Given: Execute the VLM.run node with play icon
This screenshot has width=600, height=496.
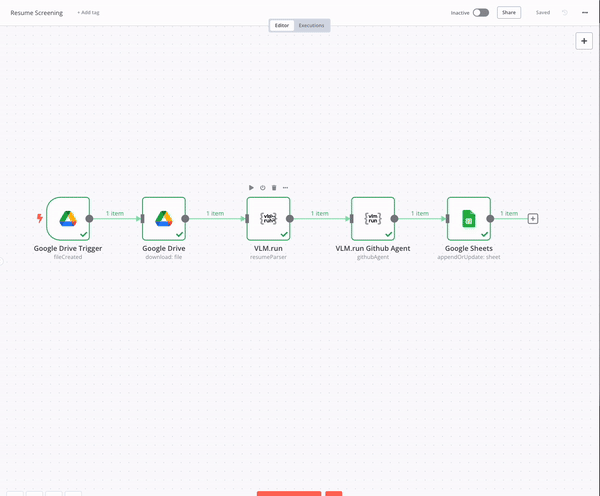Looking at the screenshot, I should coord(251,188).
